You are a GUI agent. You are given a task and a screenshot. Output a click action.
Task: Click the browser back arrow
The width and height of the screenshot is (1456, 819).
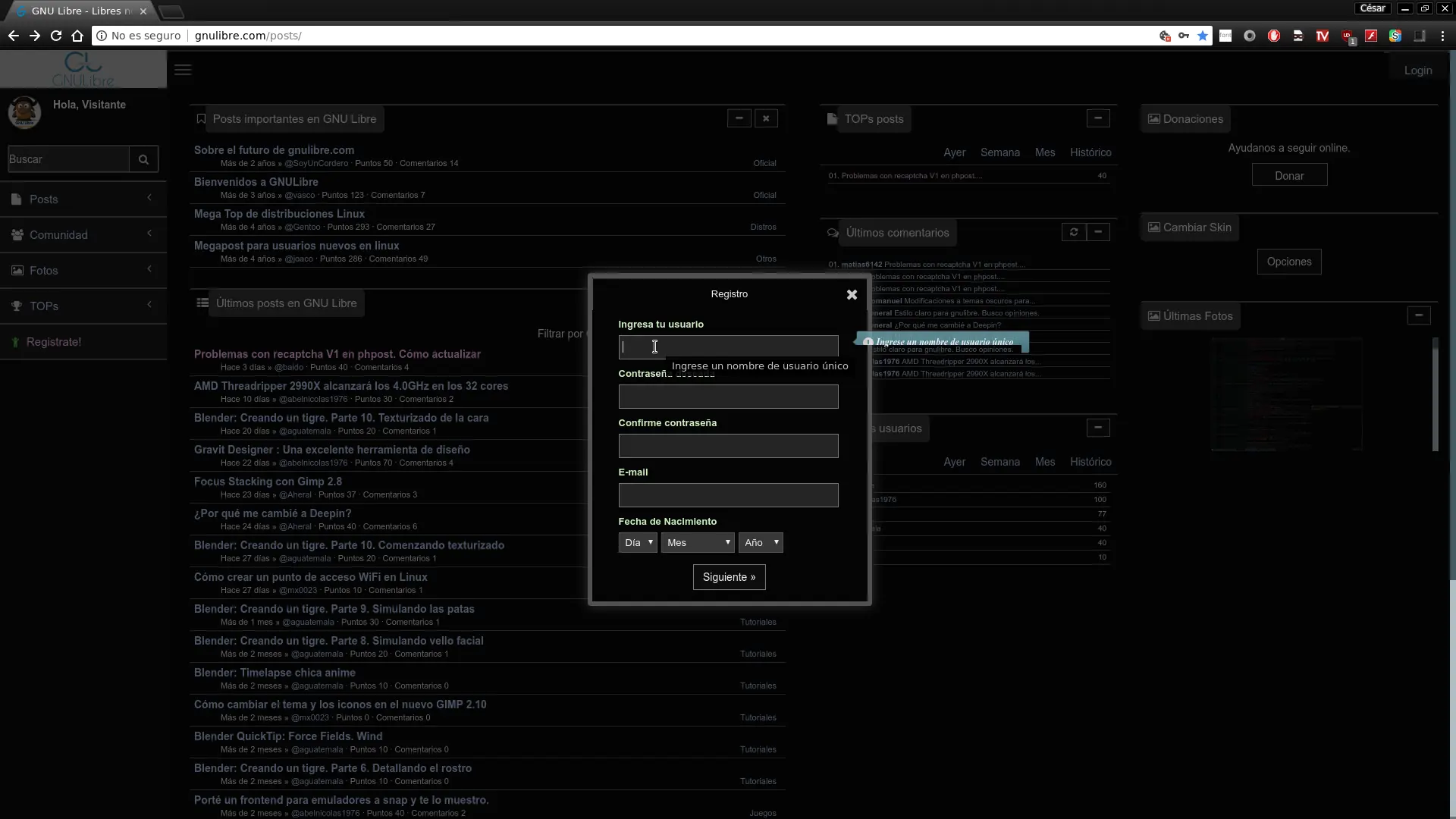click(x=14, y=36)
